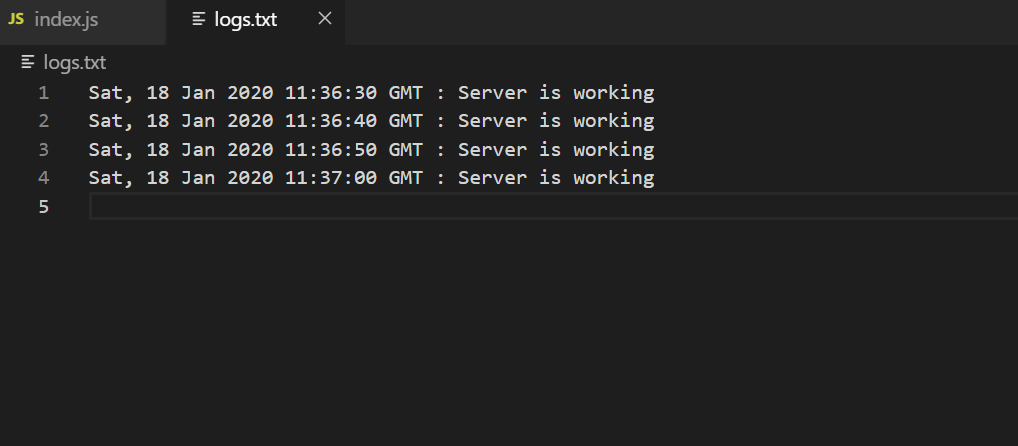Screen dimensions: 1018x446
Task: Click logs.txt in the breadcrumb bar
Action: (74, 63)
